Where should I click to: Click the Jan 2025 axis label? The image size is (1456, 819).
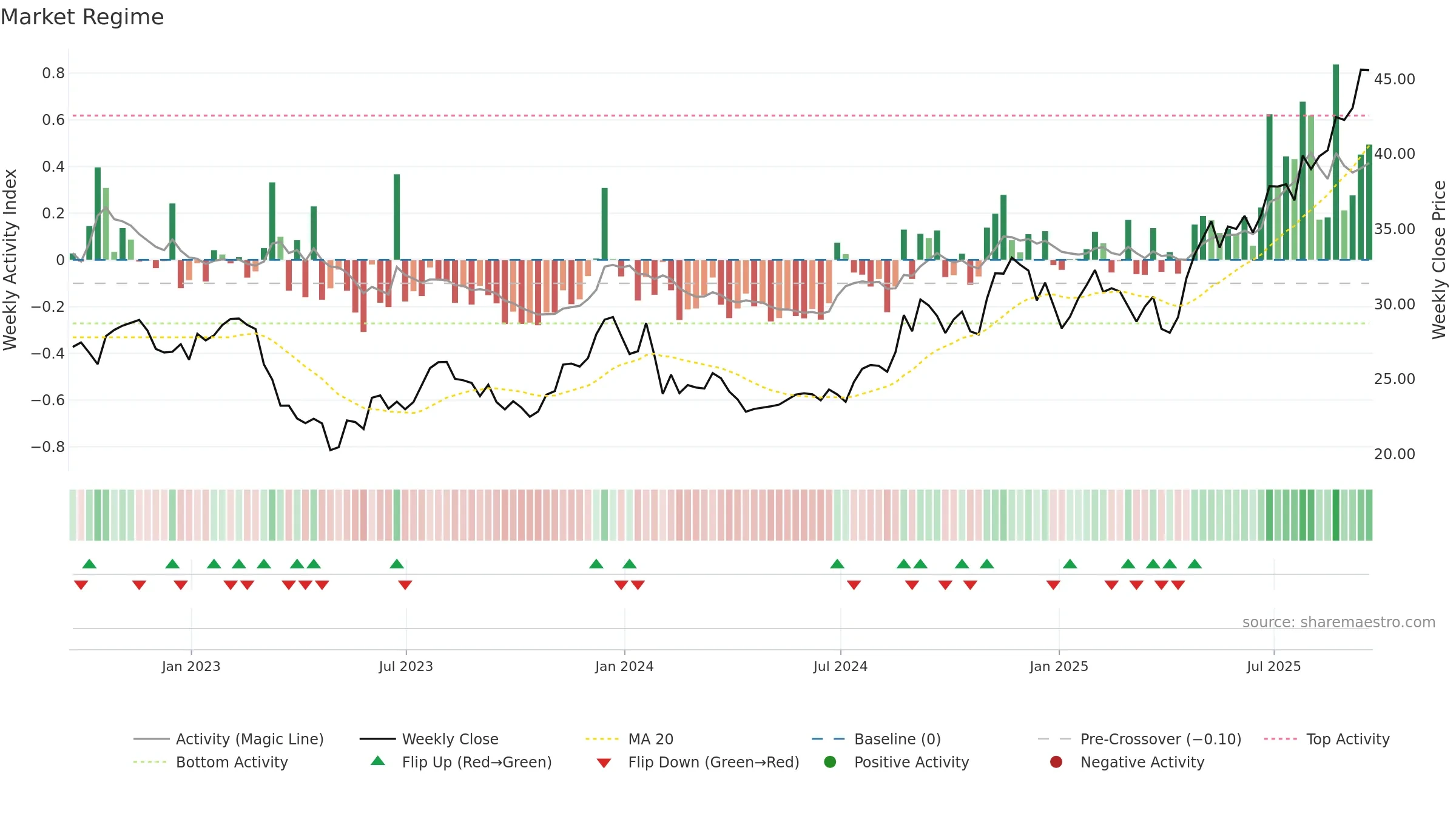coord(1059,666)
